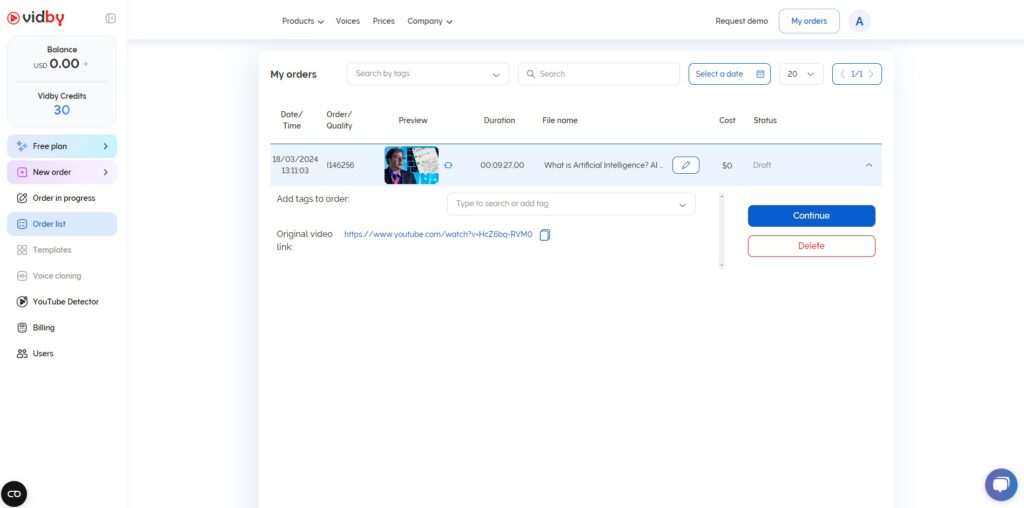The image size is (1024, 508).
Task: Copy the original video link
Action: tap(545, 235)
